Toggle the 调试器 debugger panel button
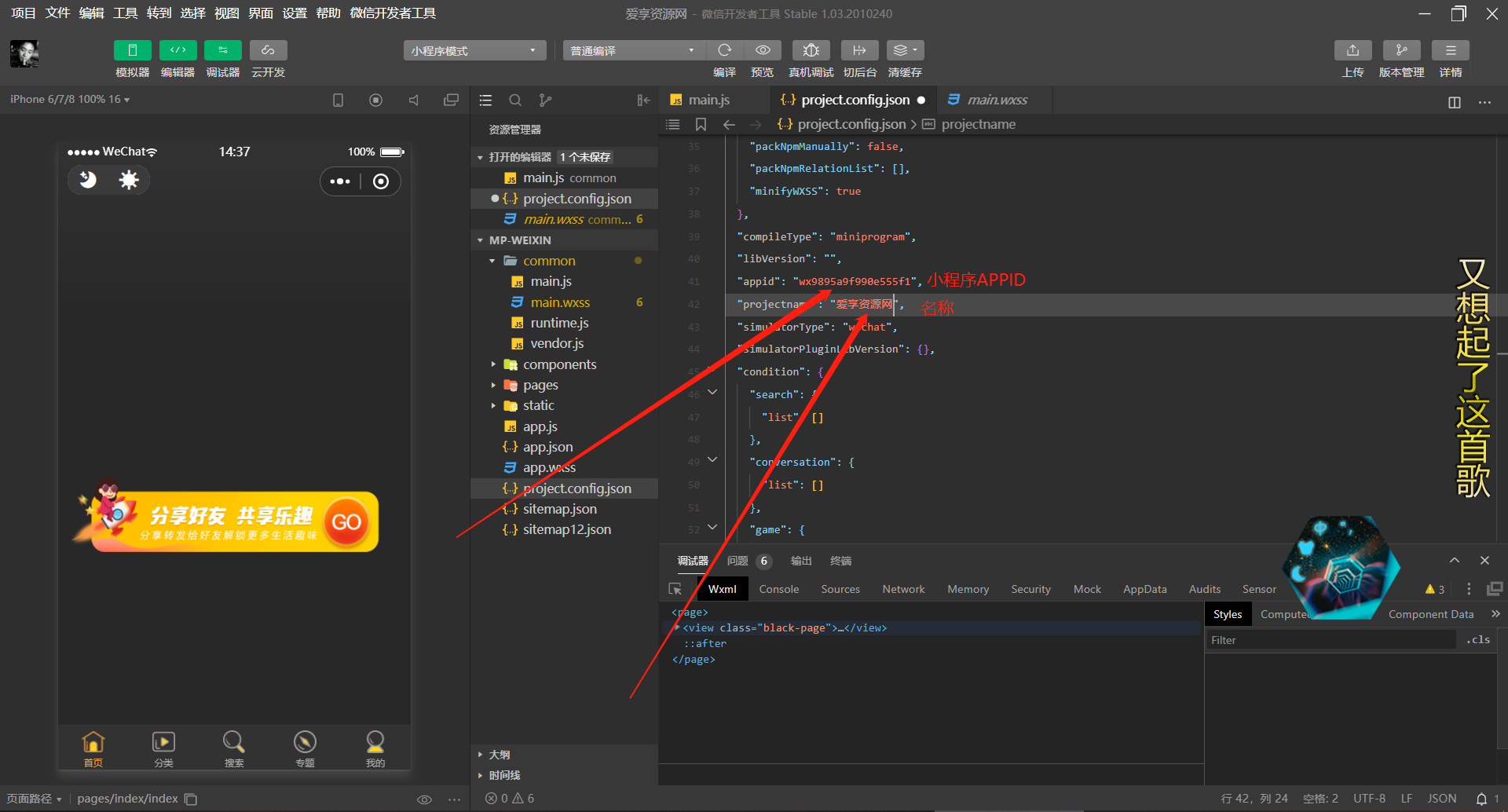 pos(223,50)
